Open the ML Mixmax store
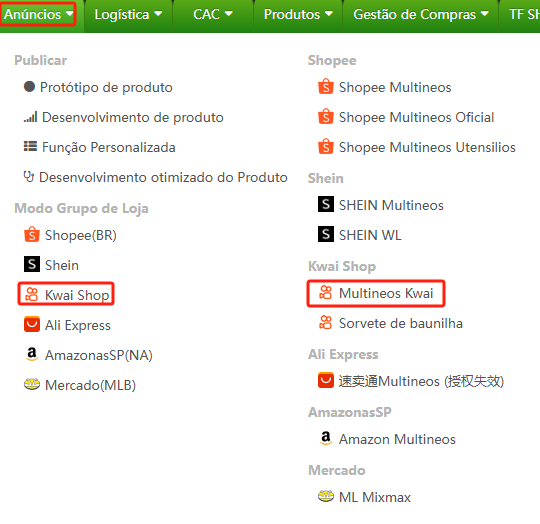This screenshot has width=540, height=524. [x=375, y=497]
